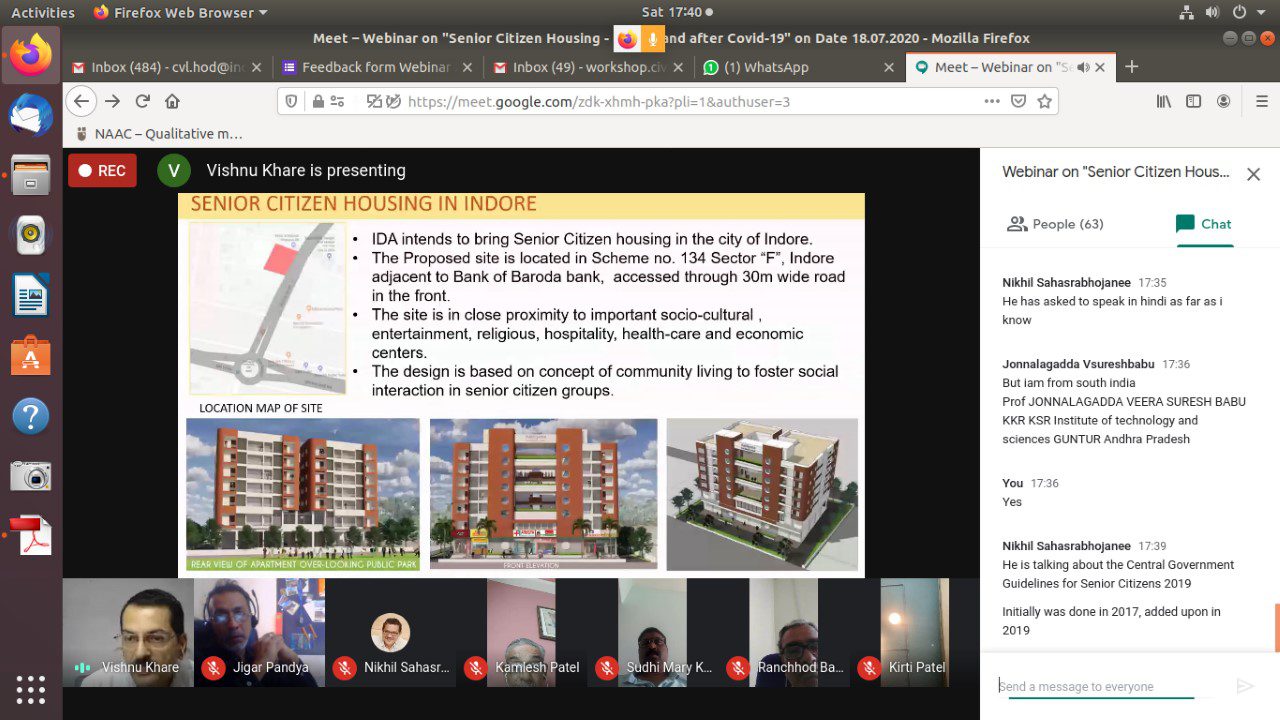This screenshot has width=1280, height=720.
Task: Open Thunderbird mail from the dock
Action: [31, 115]
